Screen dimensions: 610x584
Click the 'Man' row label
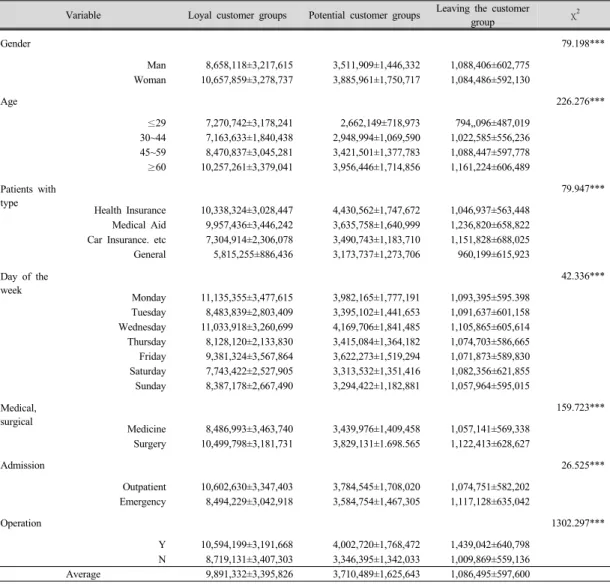click(x=156, y=65)
